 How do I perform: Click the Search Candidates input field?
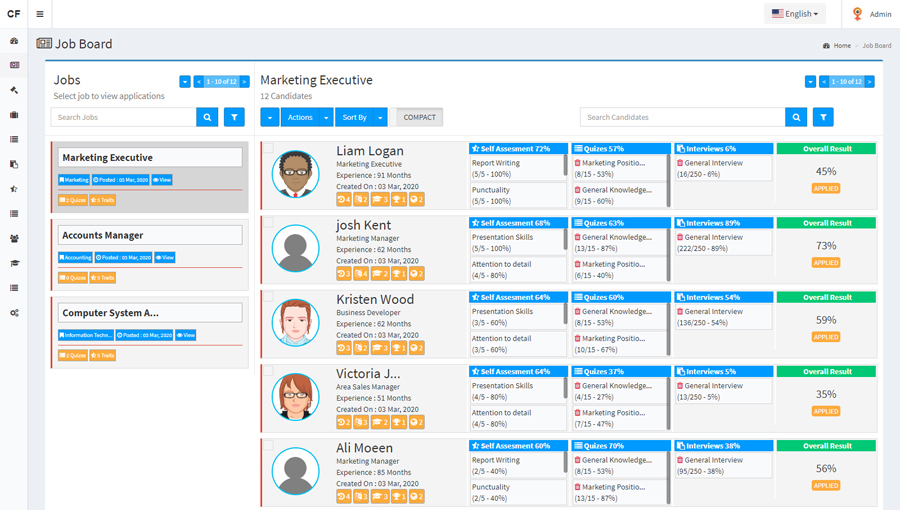pos(682,117)
